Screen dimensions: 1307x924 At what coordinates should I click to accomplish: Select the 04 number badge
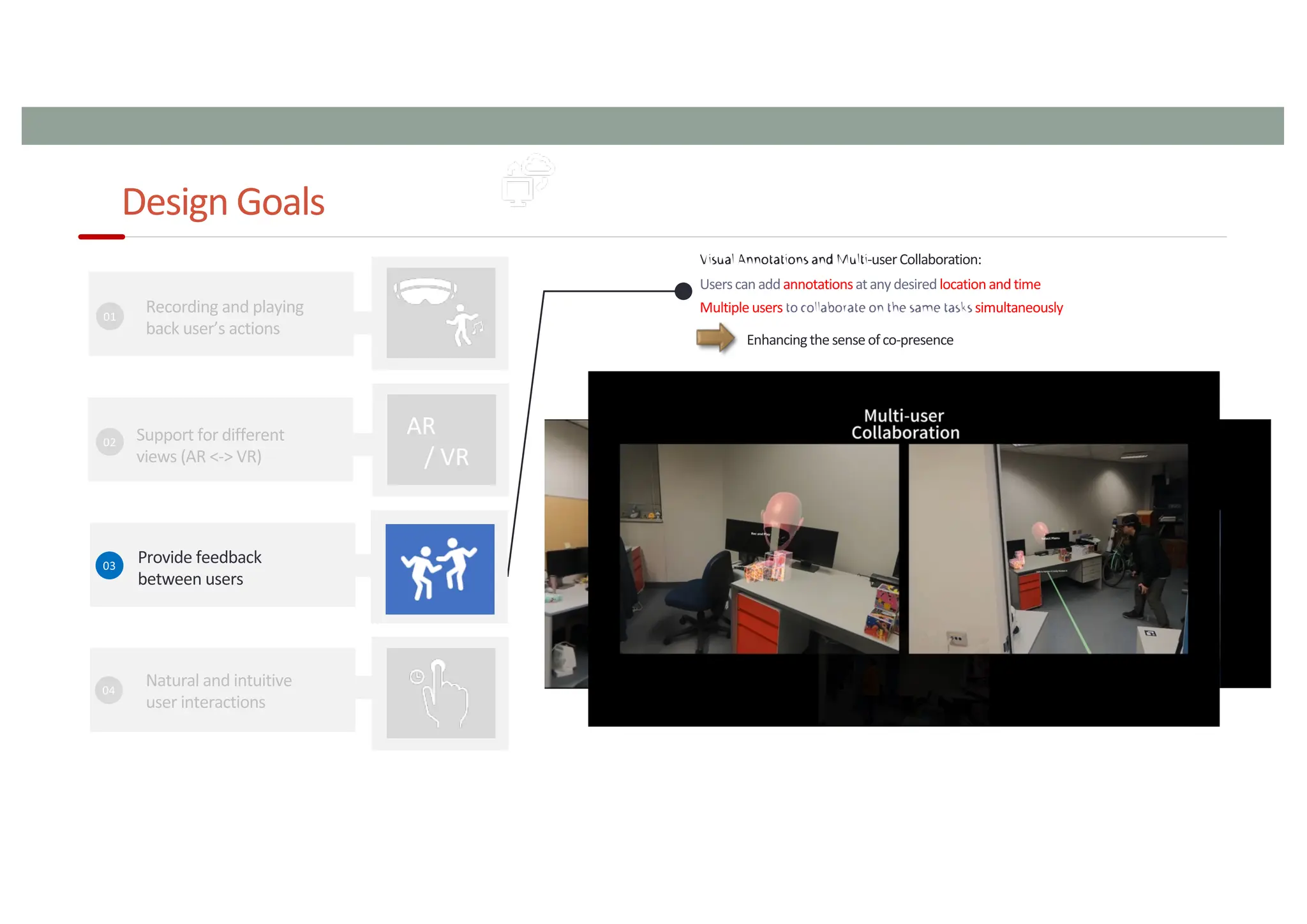pos(109,690)
